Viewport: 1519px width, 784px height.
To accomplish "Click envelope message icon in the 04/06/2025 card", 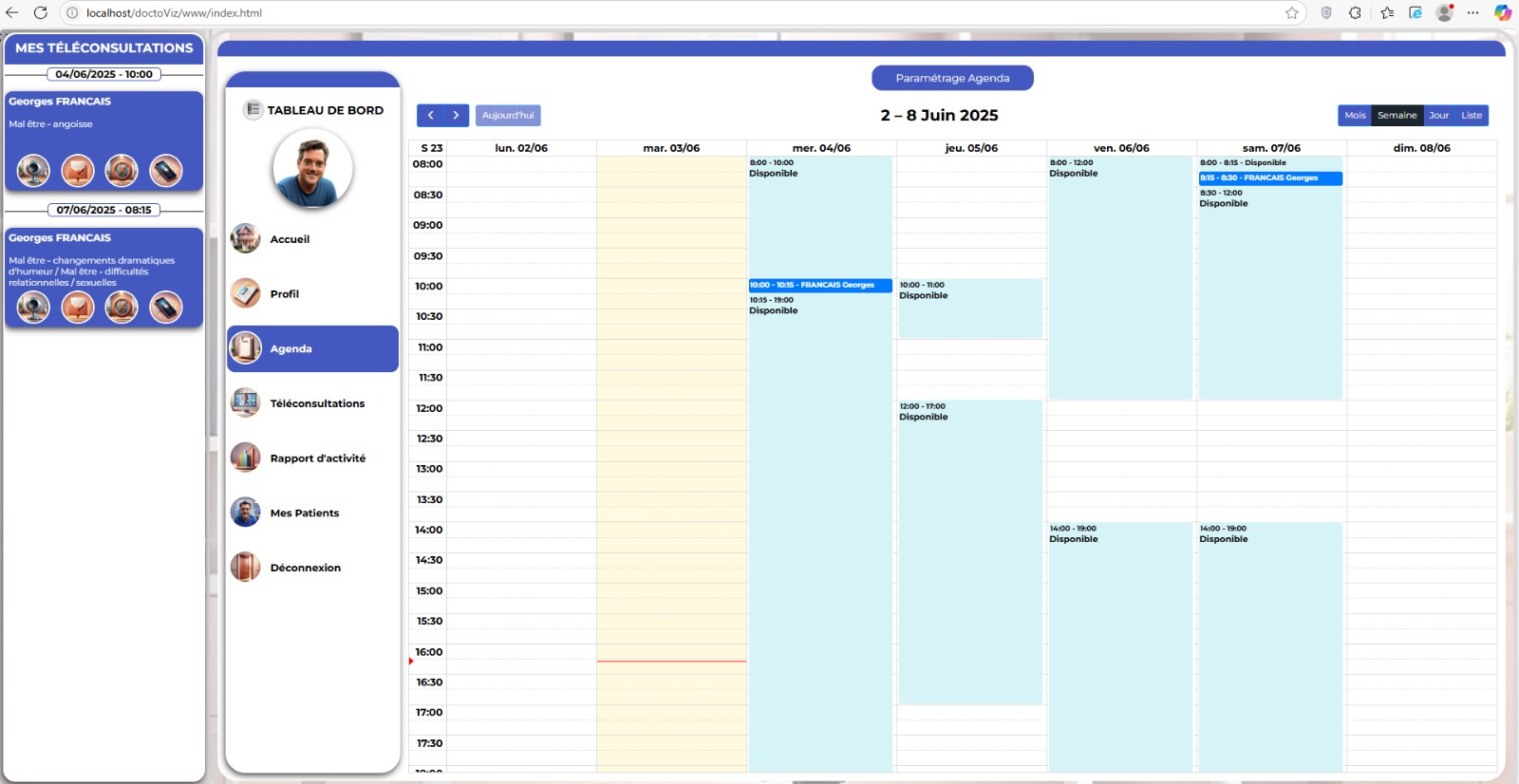I will 78,171.
